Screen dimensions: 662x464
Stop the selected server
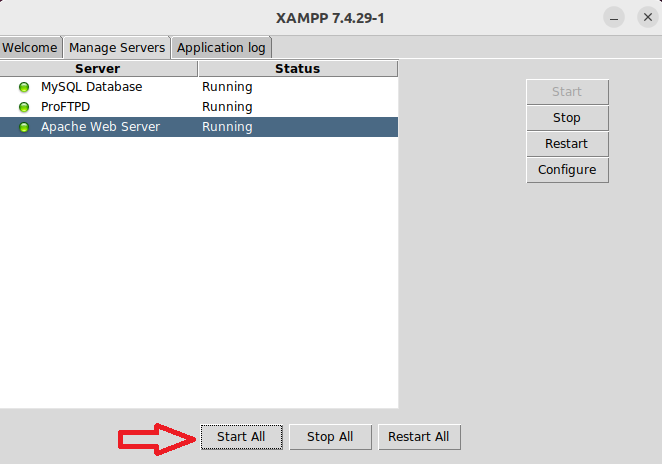566,118
